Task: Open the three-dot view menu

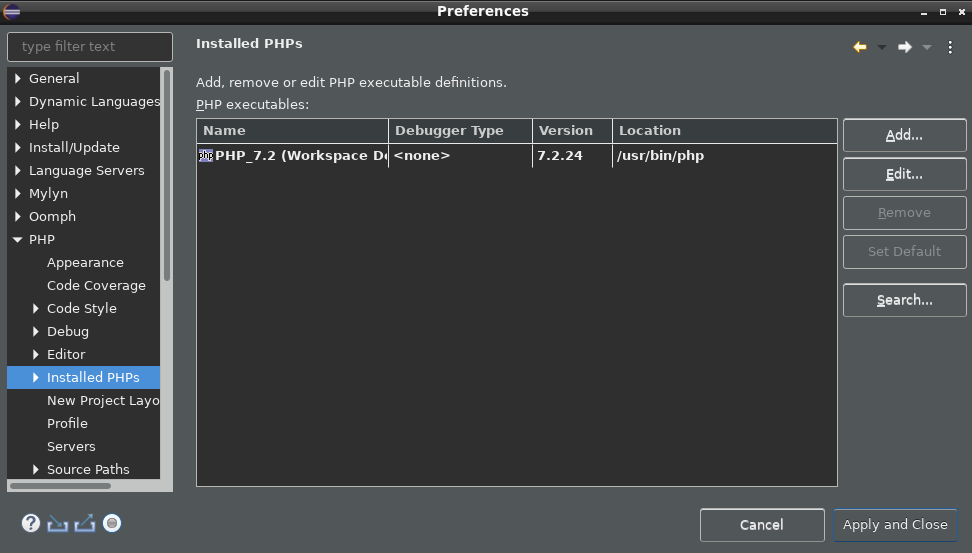Action: click(x=950, y=47)
